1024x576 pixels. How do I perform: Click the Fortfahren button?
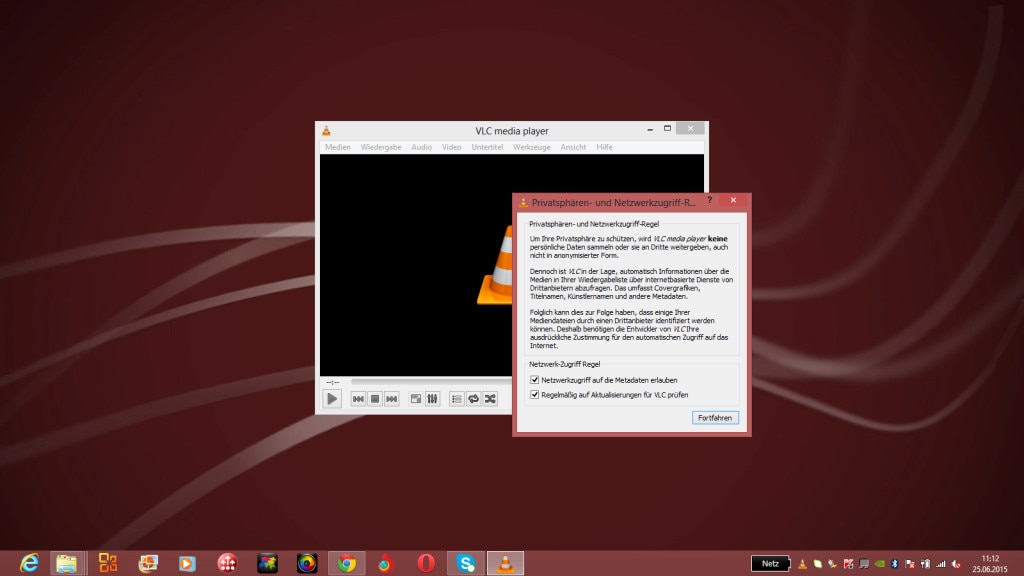tap(715, 418)
